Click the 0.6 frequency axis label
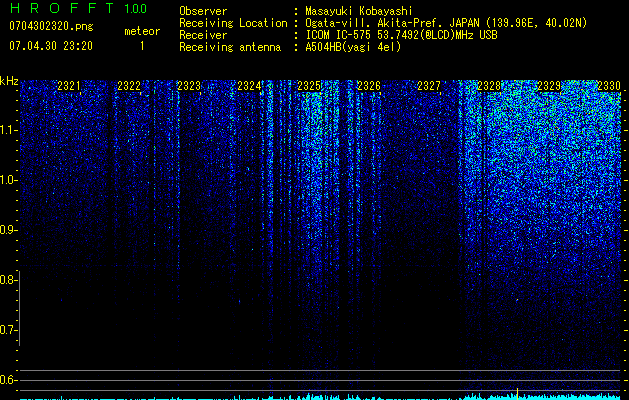The image size is (629, 400). tap(7, 380)
